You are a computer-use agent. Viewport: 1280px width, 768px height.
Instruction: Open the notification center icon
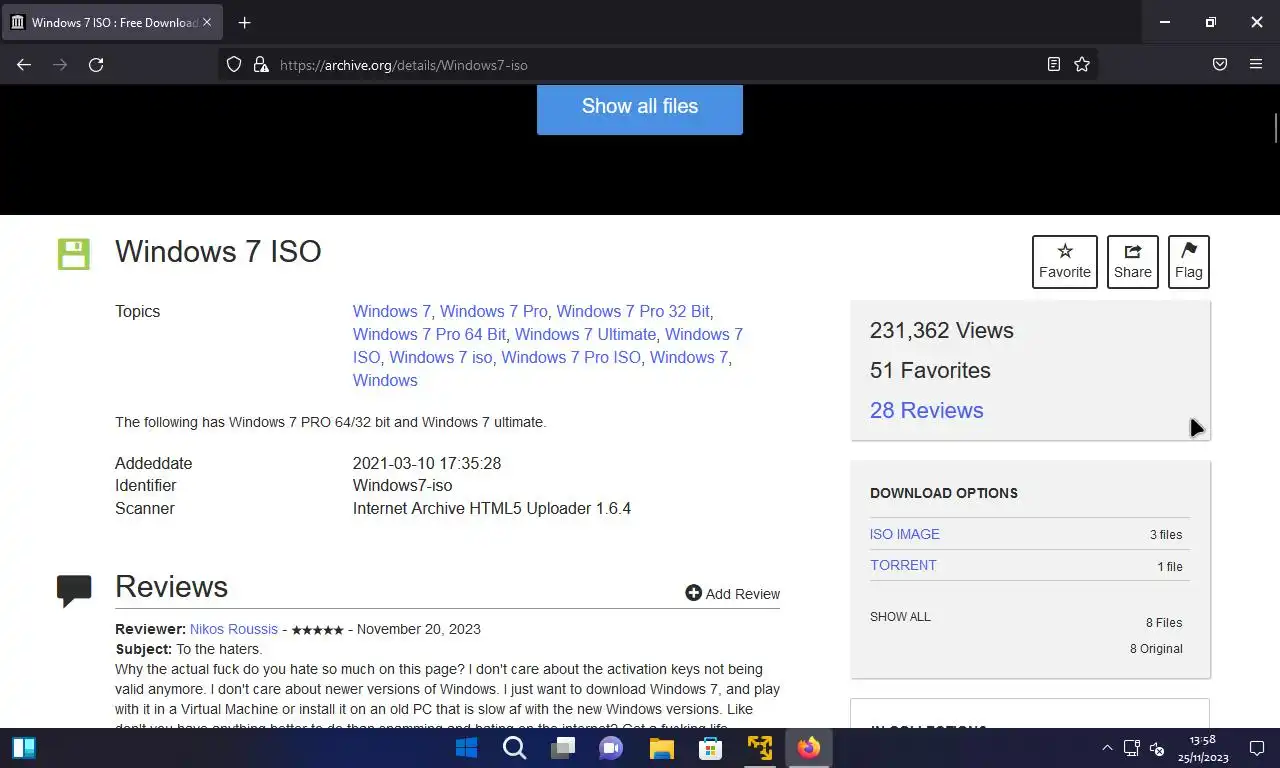tap(1257, 748)
